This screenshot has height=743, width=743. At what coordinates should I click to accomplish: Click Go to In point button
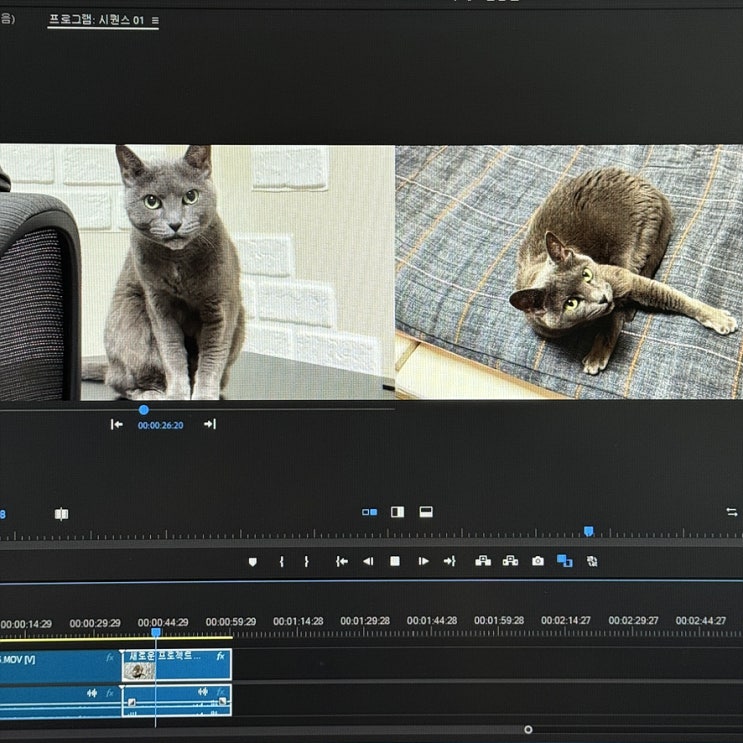click(x=342, y=562)
